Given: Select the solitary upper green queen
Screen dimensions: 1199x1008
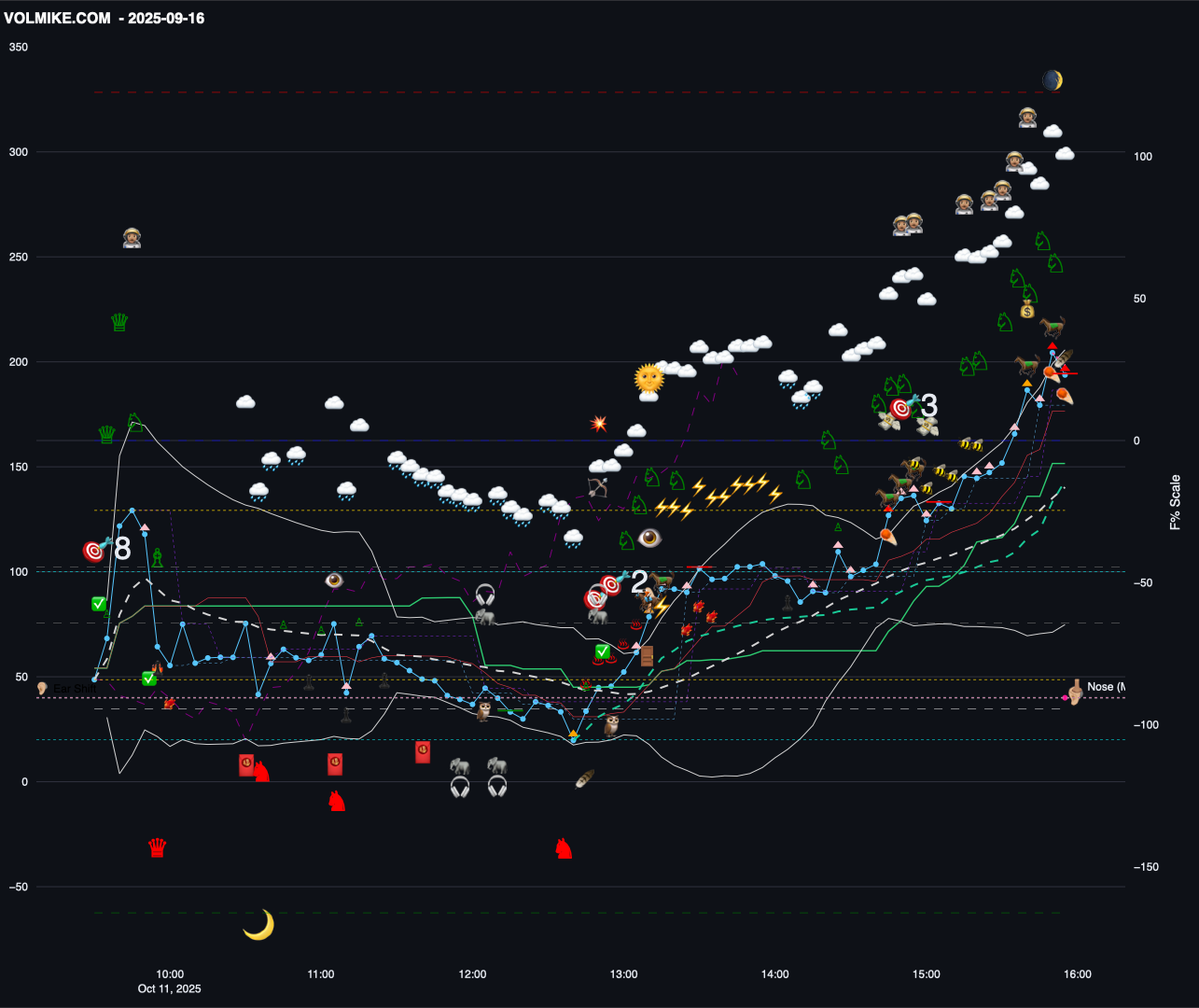Looking at the screenshot, I should click(x=119, y=323).
